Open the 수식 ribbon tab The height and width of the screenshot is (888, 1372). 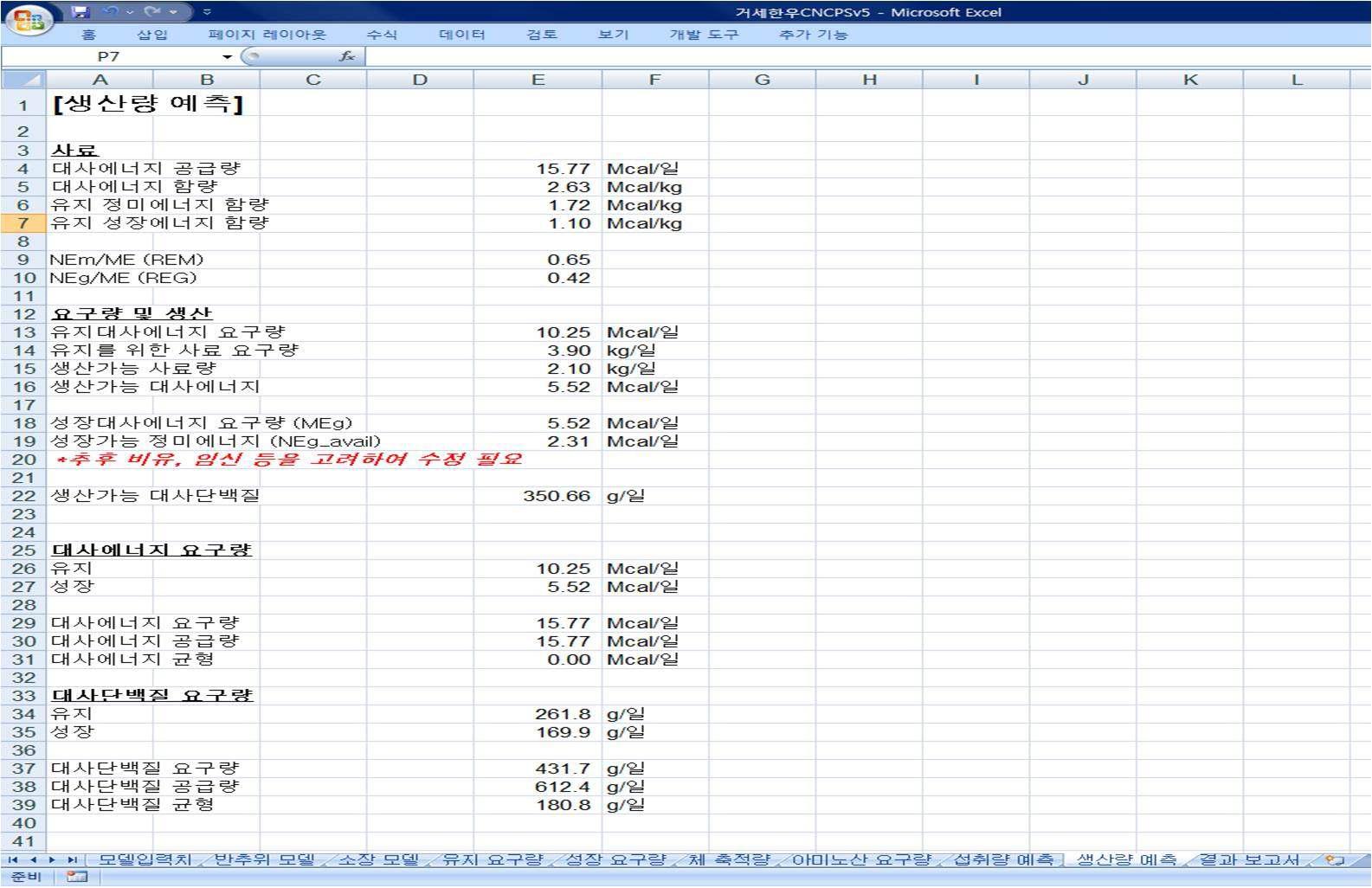click(381, 35)
